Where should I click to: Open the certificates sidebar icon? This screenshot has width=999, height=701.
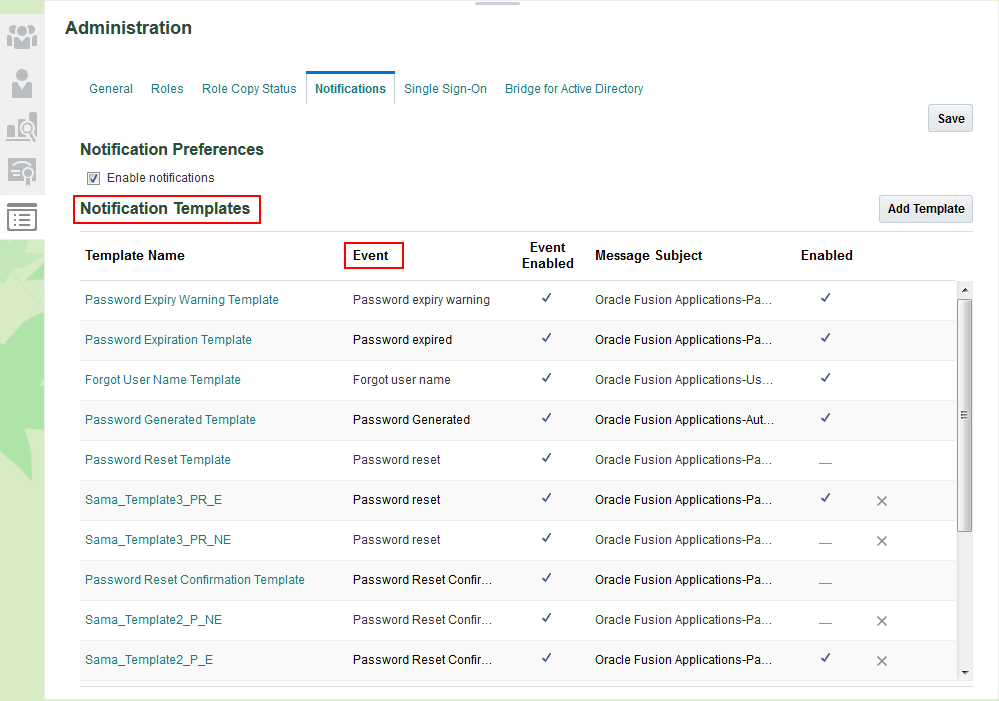click(22, 171)
